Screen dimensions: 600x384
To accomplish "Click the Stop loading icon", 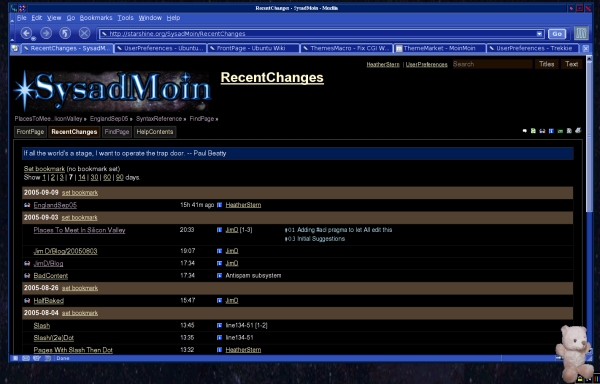I will point(85,33).
